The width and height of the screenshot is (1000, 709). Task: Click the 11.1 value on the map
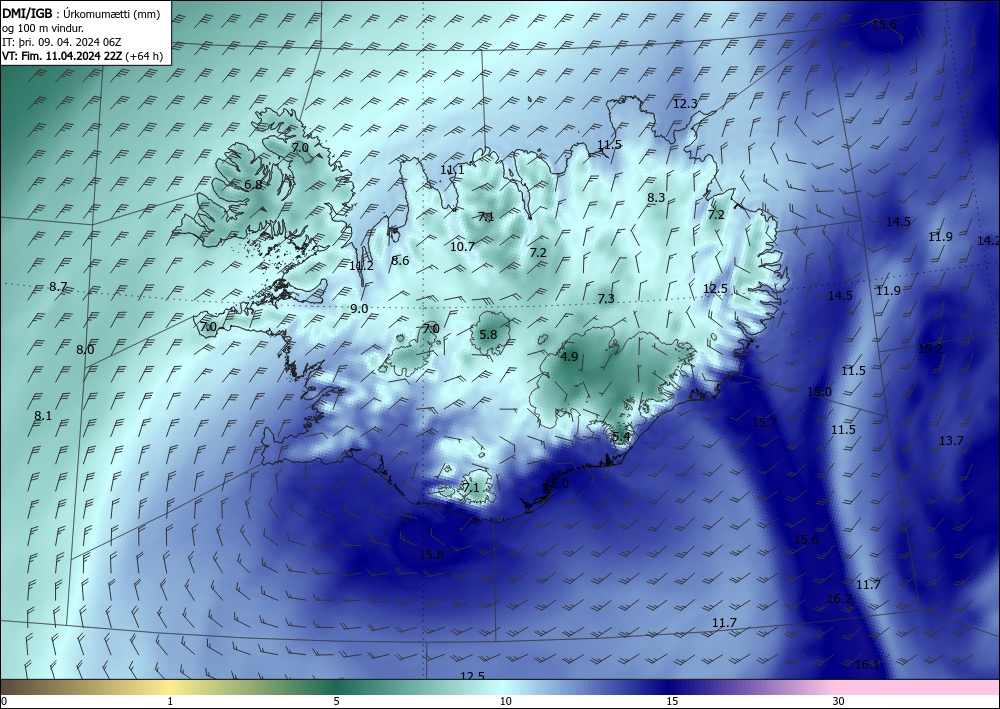click(x=452, y=170)
